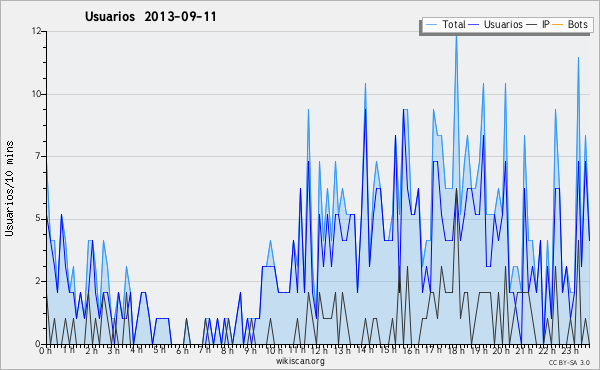Click the y-axis value '0'

coord(38,343)
